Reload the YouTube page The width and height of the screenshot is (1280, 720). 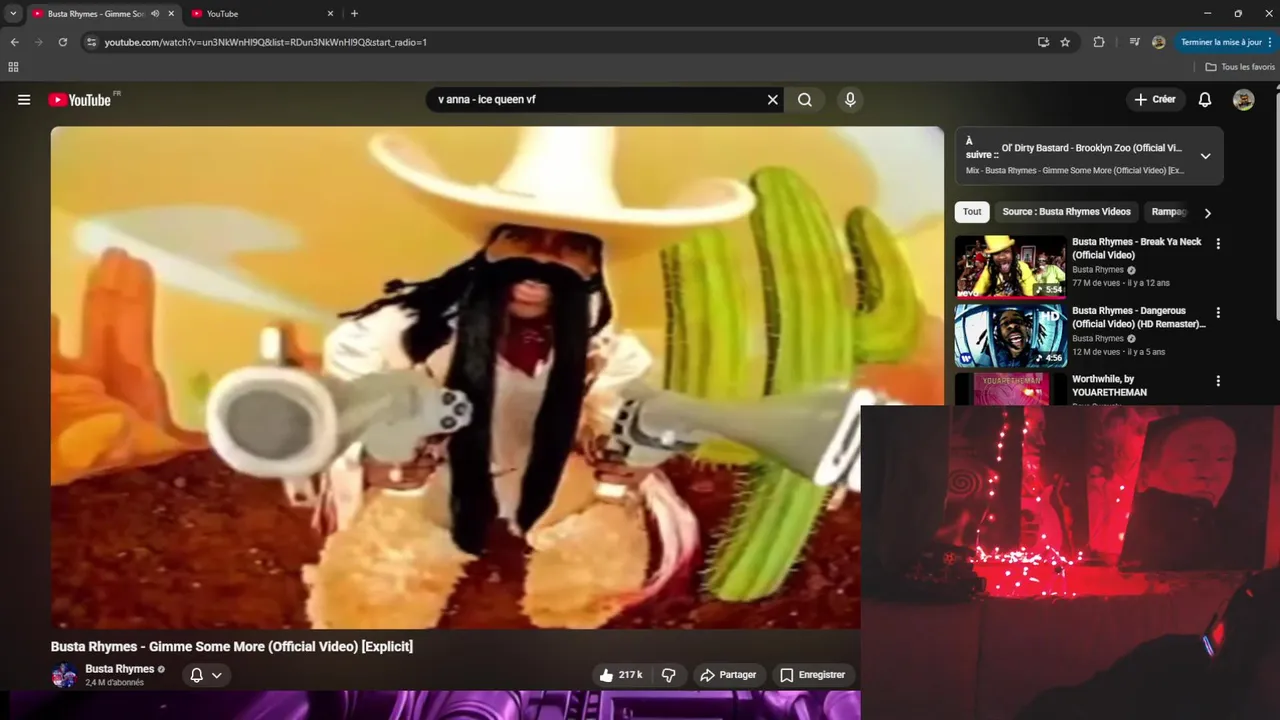click(x=63, y=42)
